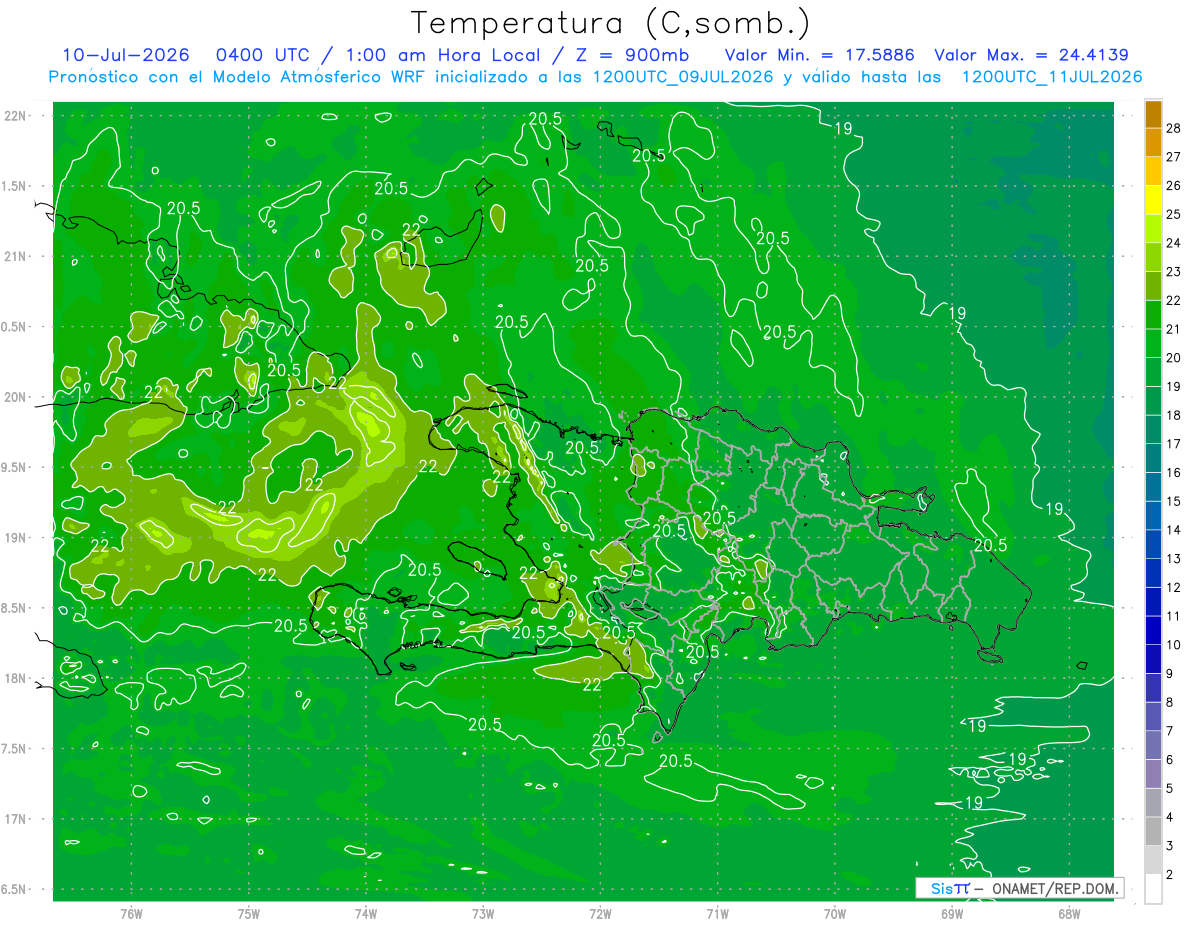Click the "SisTT - ONAMET/REP.DOM." credit box
The height and width of the screenshot is (927, 1200).
click(x=1019, y=888)
